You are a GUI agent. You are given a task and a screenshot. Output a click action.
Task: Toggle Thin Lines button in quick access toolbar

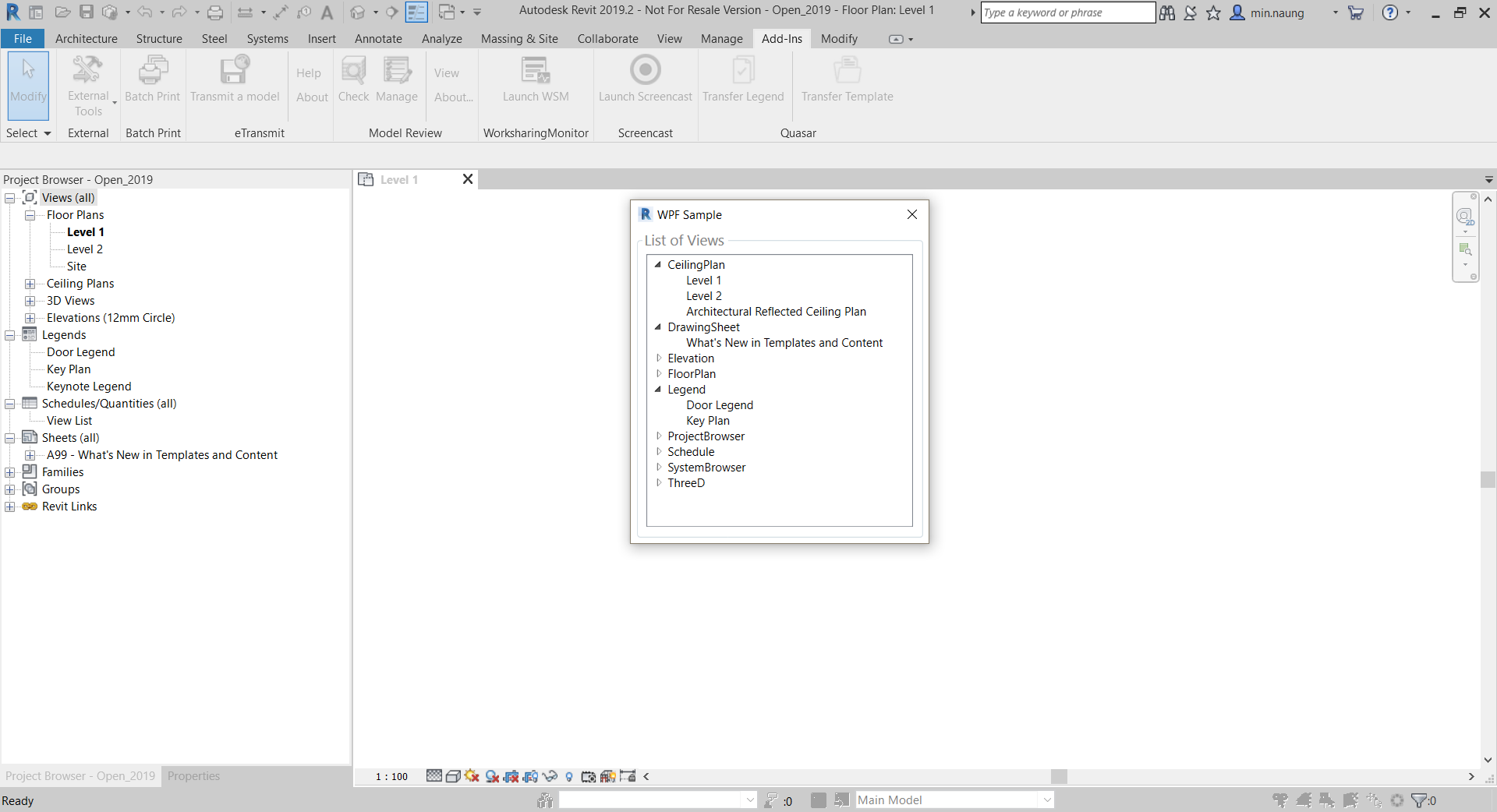(416, 12)
